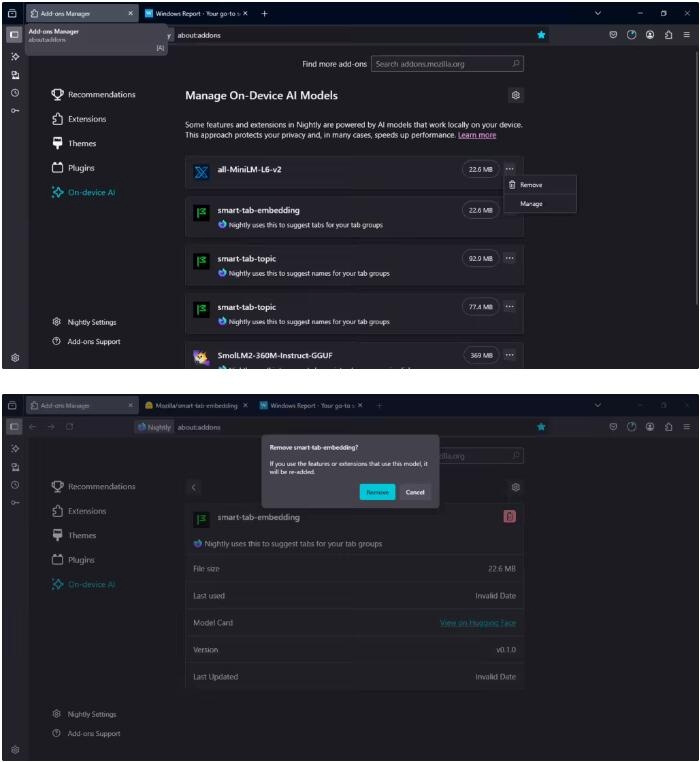Open Pocket icon in top window toolbar
The image size is (700, 762).
point(613,35)
